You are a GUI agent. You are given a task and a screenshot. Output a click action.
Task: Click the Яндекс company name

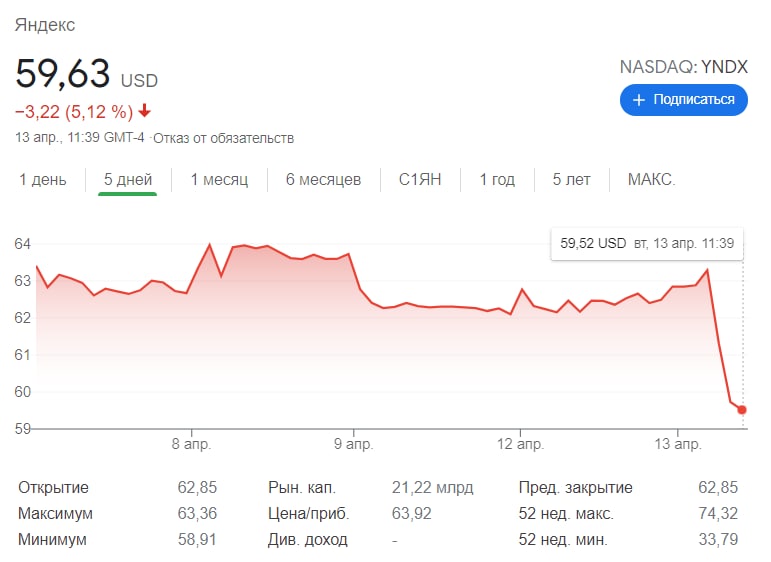coord(45,25)
